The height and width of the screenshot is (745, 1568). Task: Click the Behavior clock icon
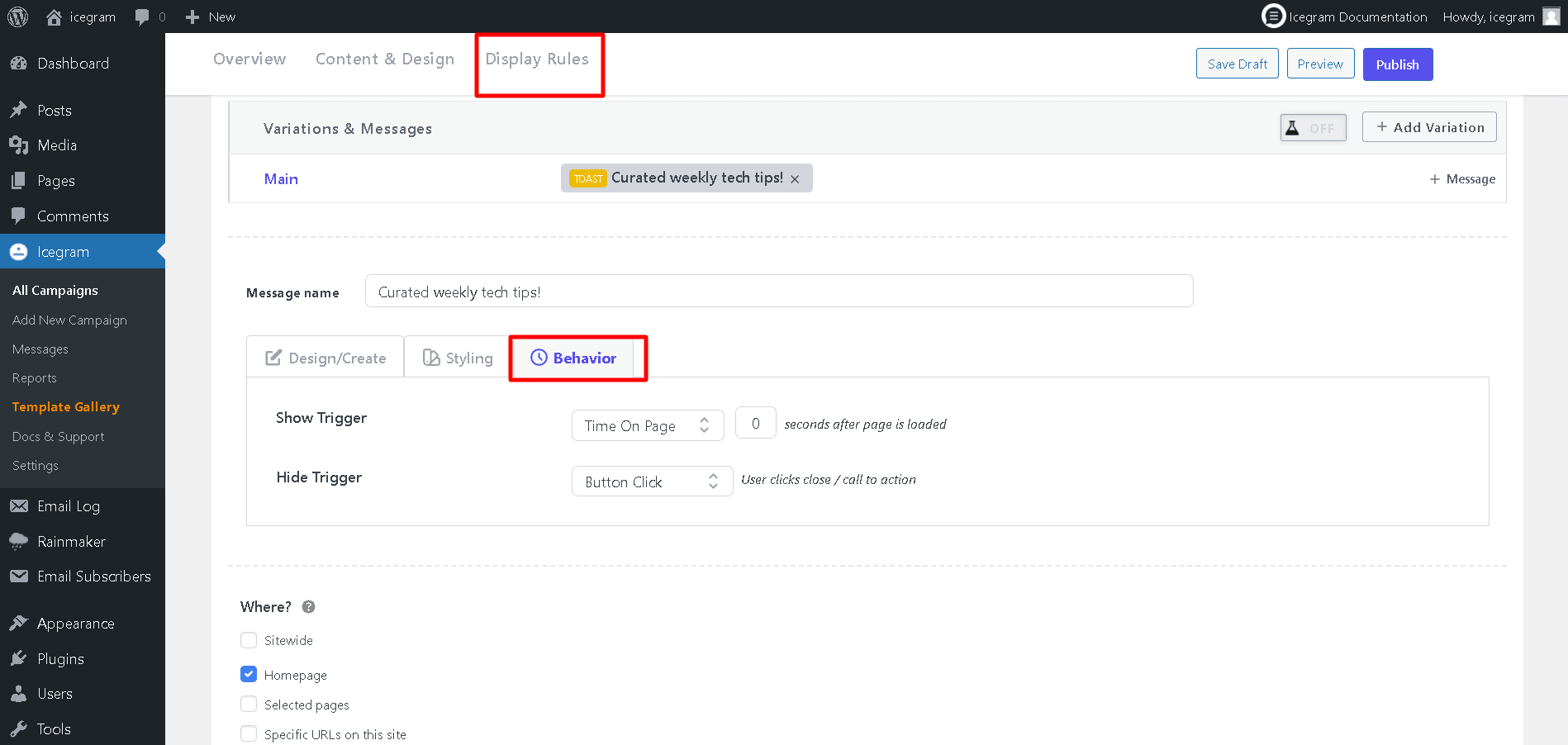539,358
